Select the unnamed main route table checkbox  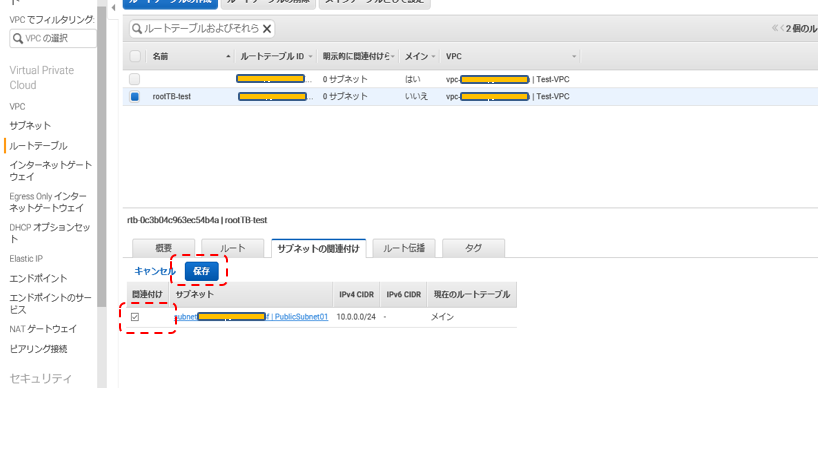pyautogui.click(x=135, y=79)
